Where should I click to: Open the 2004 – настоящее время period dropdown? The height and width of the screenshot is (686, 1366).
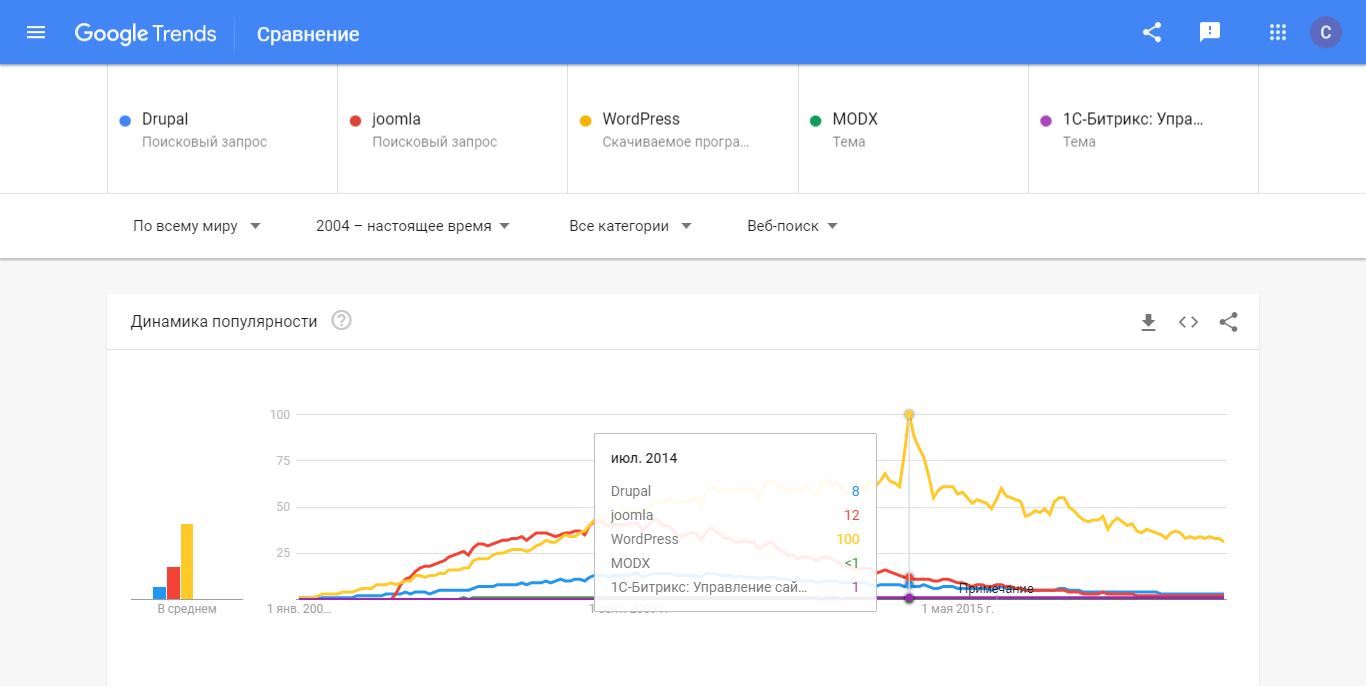(413, 226)
